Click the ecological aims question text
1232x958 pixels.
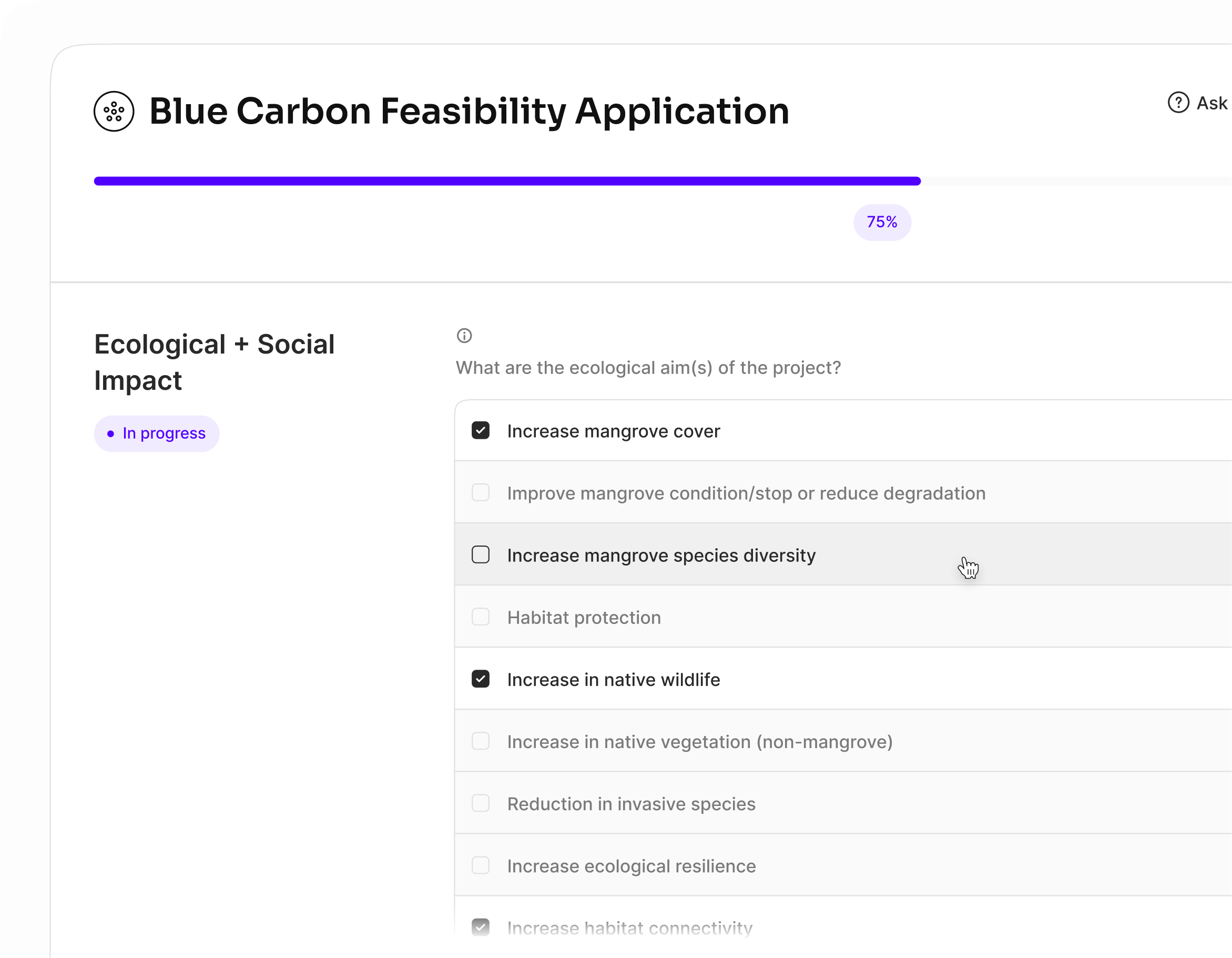pos(648,368)
